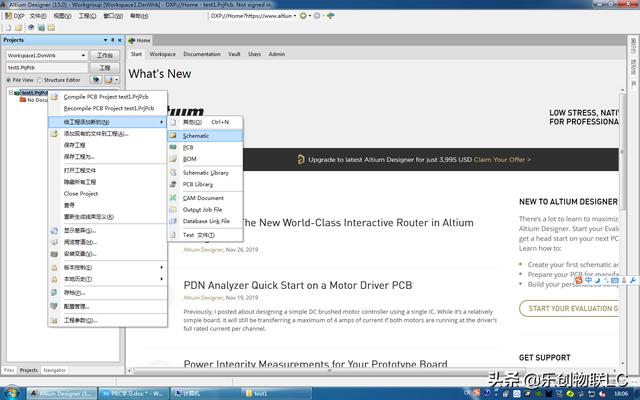The height and width of the screenshot is (400, 640).
Task: Click the Claim Your Offer link
Action: (x=502, y=160)
